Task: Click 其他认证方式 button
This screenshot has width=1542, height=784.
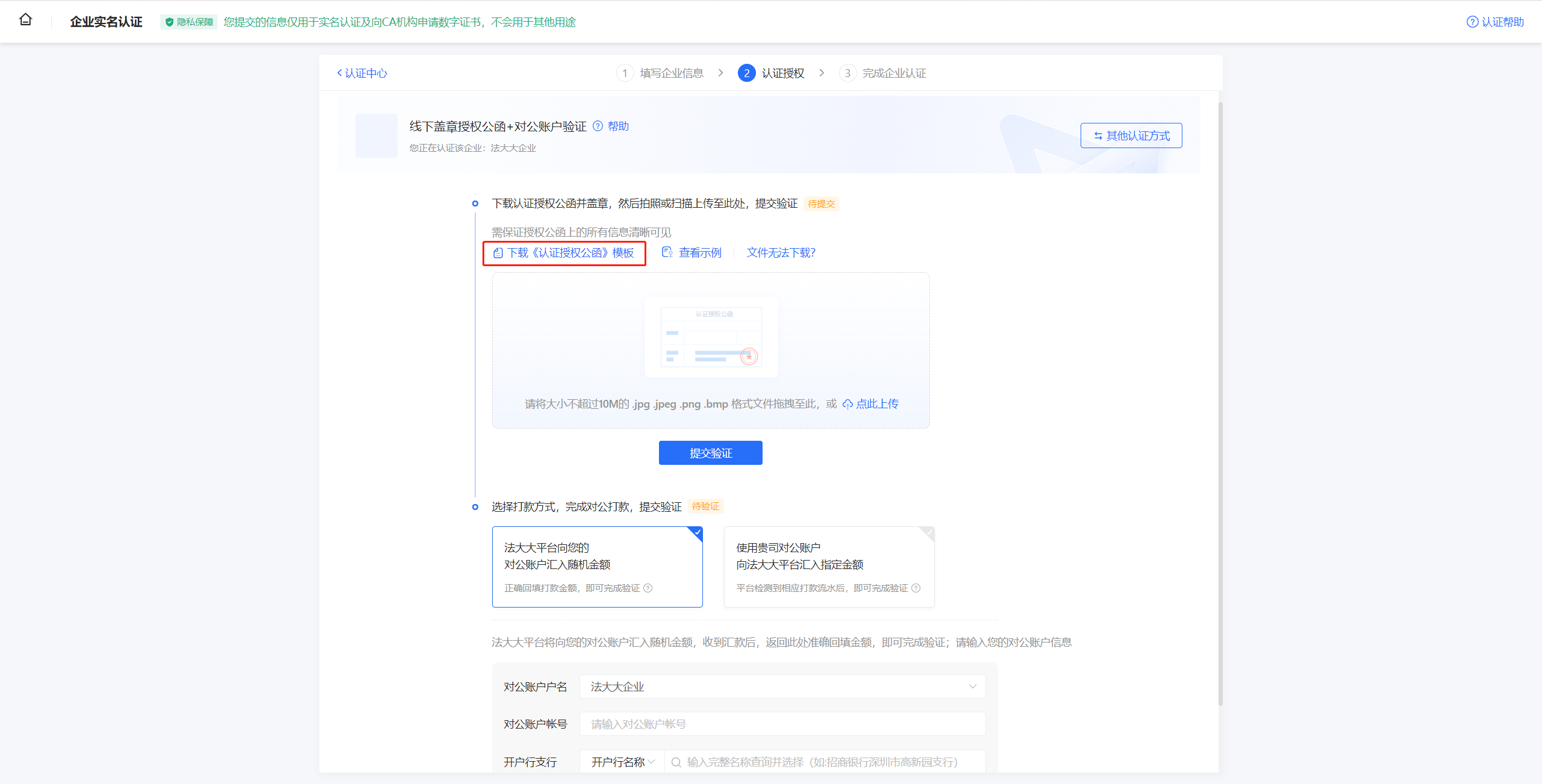Action: pyautogui.click(x=1131, y=135)
